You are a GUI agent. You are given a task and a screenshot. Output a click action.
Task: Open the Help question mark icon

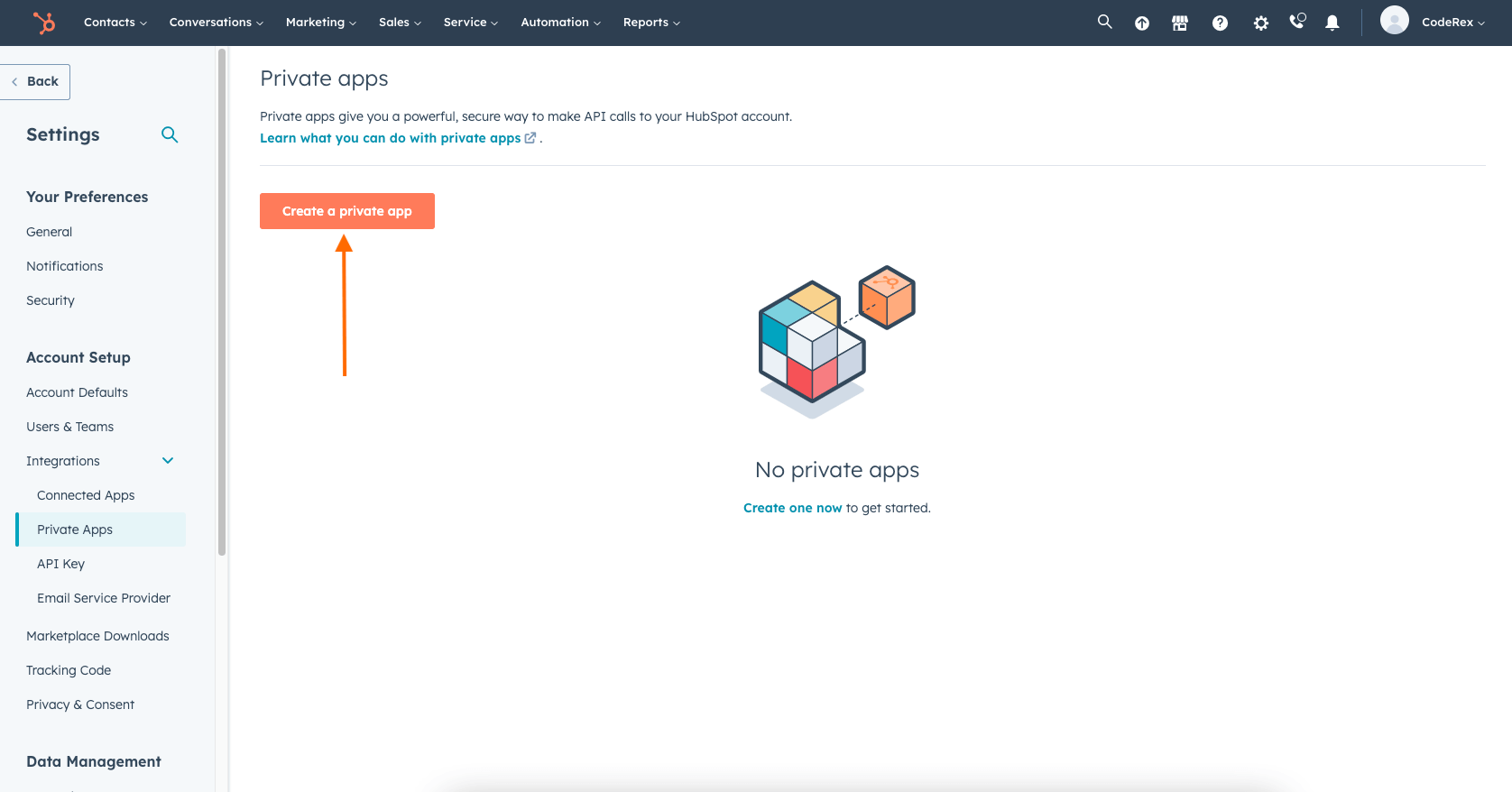tap(1220, 23)
